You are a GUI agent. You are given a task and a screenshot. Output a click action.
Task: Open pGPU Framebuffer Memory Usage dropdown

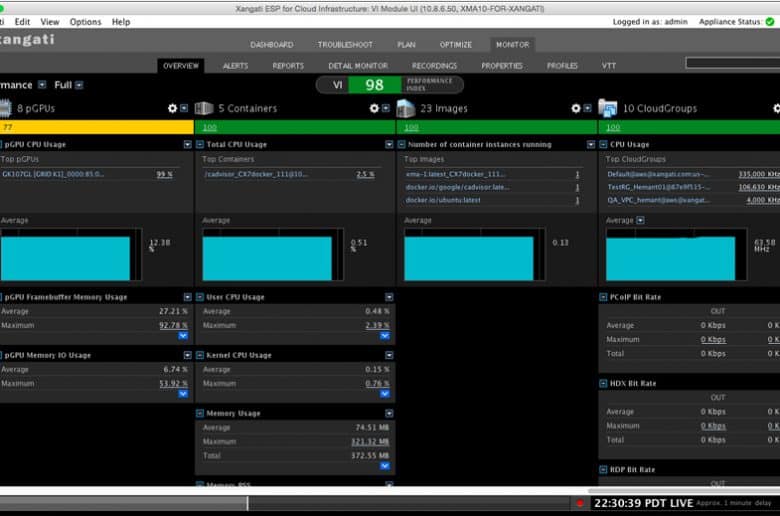[x=188, y=297]
